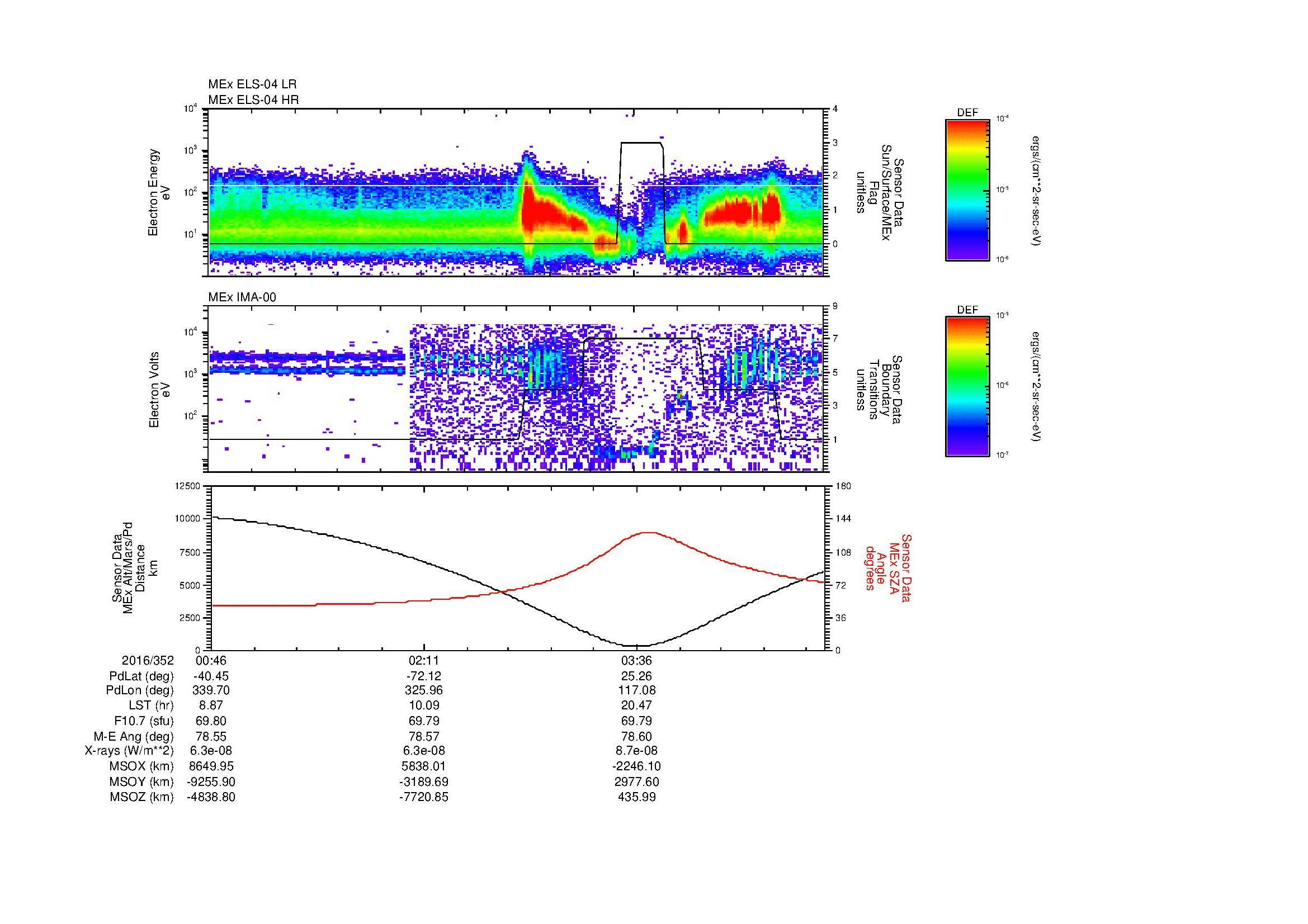Screen dimensions: 1308x924
Task: Click the 'PdLat (deg)' row label
Action: click(141, 676)
